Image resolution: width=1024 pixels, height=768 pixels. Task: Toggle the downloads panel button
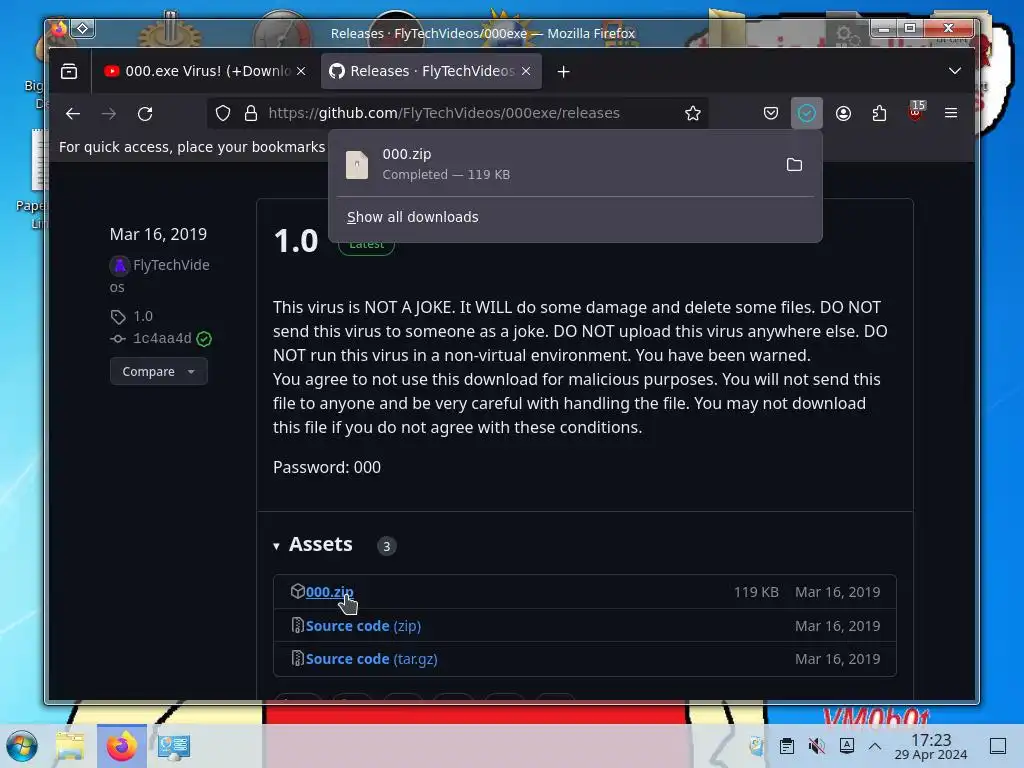807,114
